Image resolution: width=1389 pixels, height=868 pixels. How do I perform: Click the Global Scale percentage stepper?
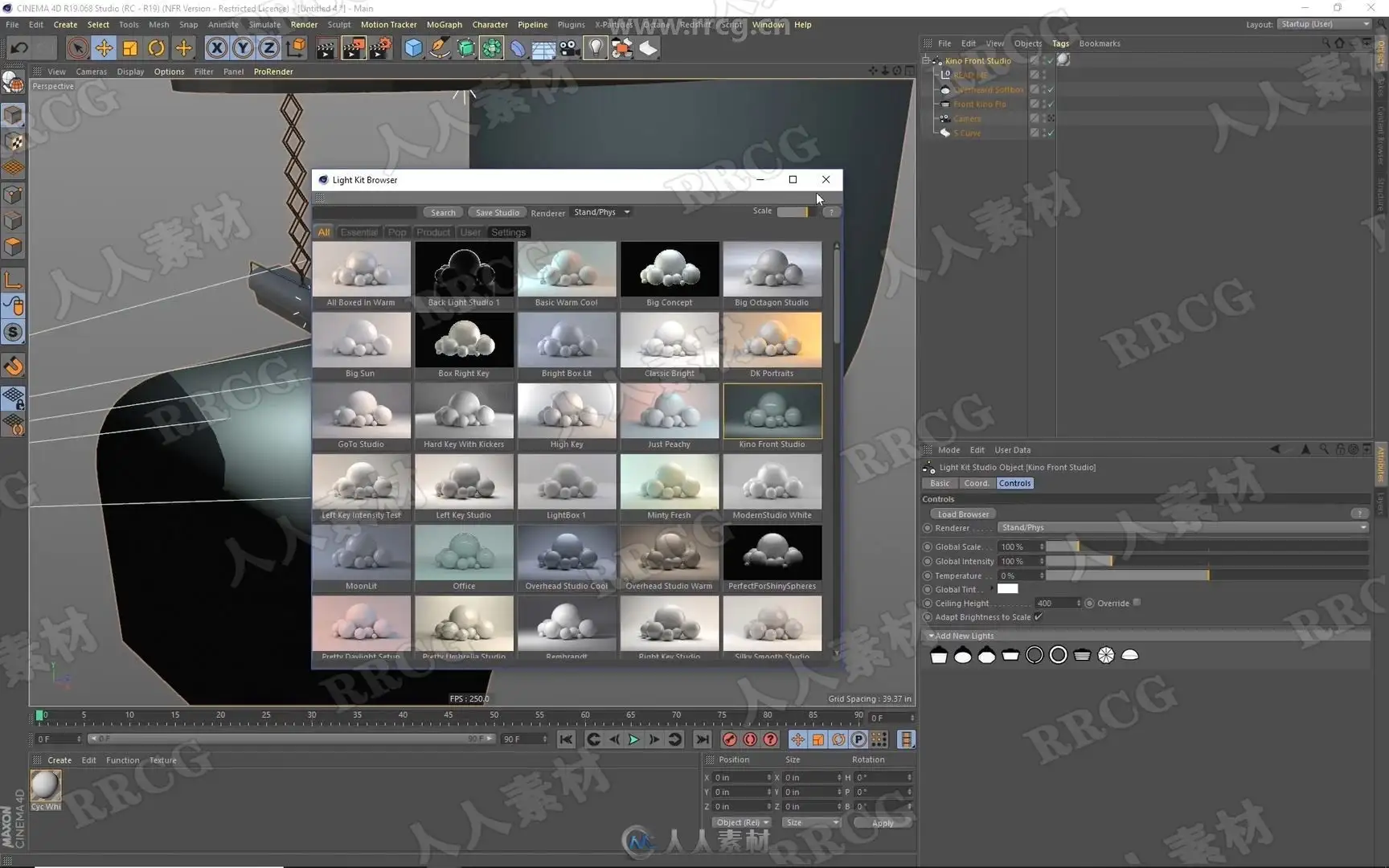point(1042,547)
